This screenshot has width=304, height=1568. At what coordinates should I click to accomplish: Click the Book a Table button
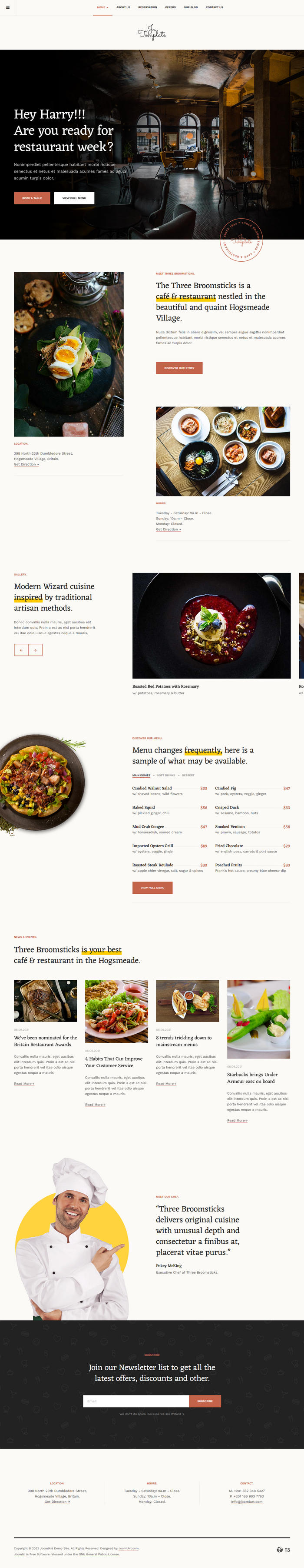tap(32, 198)
